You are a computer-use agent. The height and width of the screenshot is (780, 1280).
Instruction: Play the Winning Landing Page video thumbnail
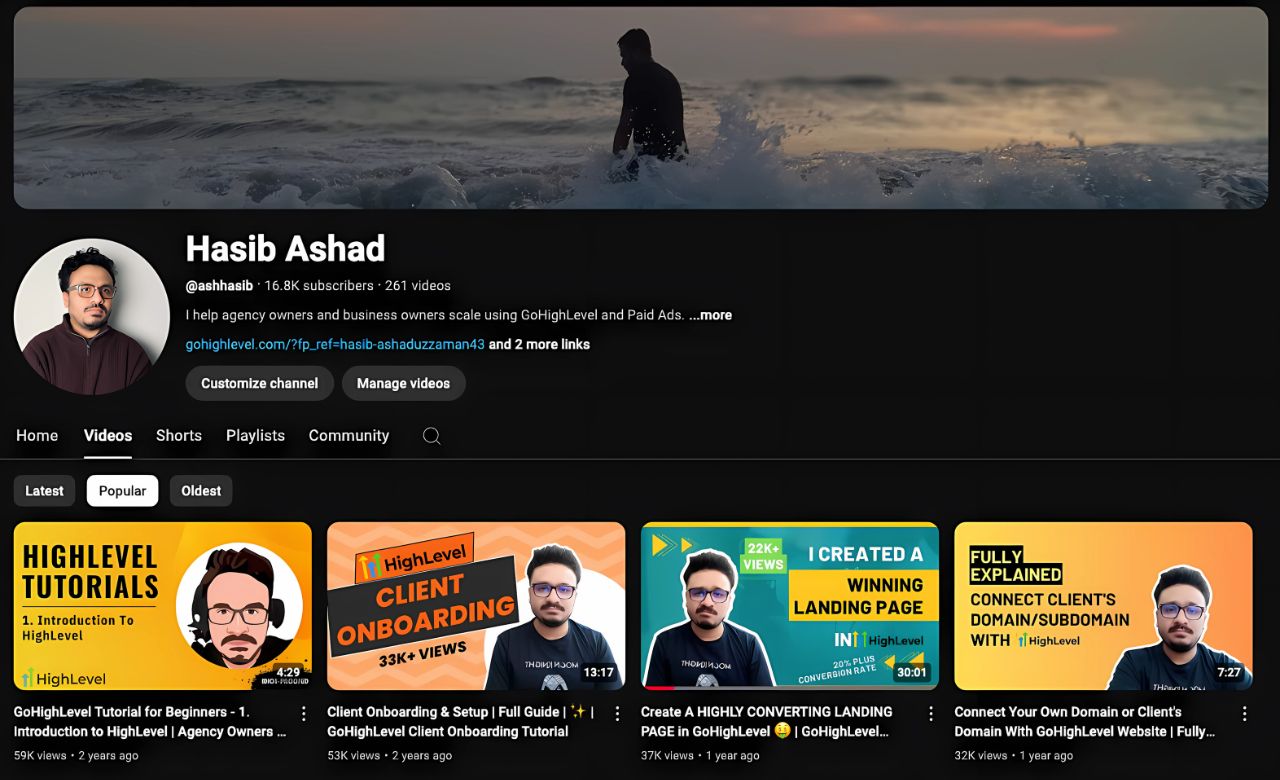(x=789, y=606)
